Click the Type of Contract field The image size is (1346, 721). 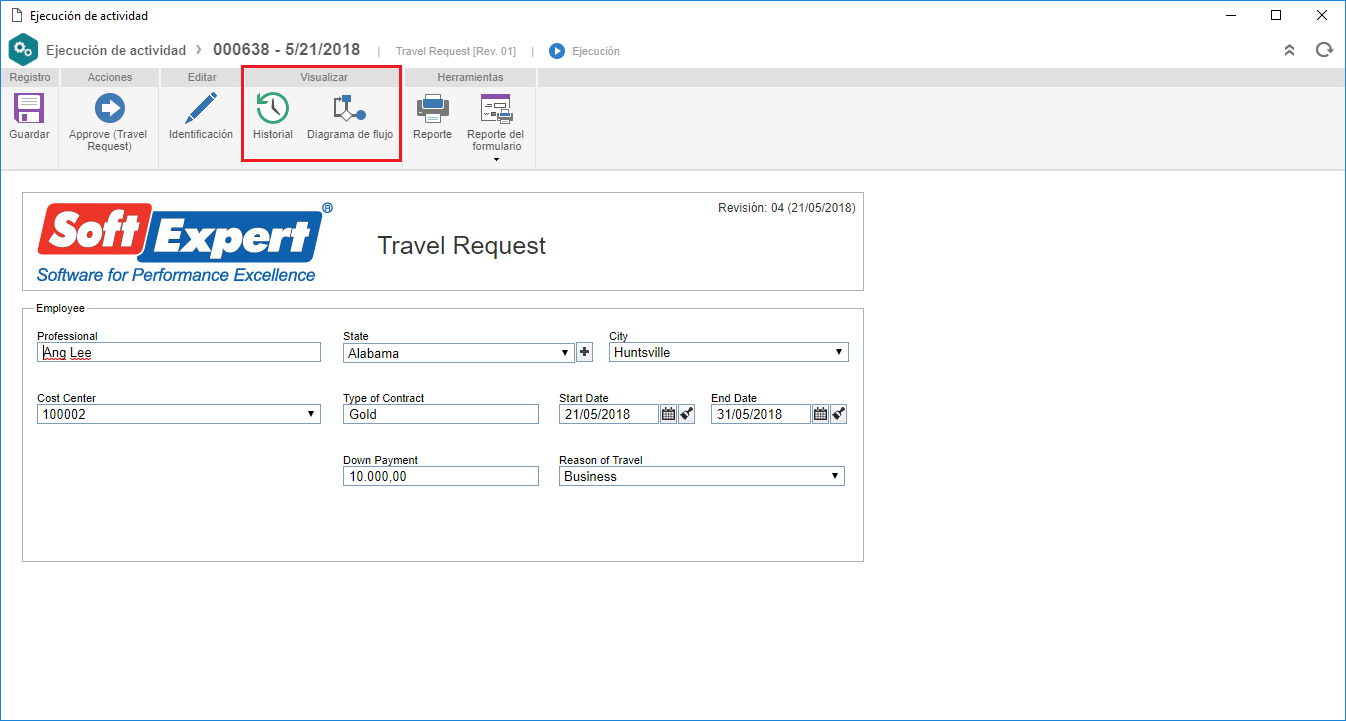pyautogui.click(x=441, y=414)
